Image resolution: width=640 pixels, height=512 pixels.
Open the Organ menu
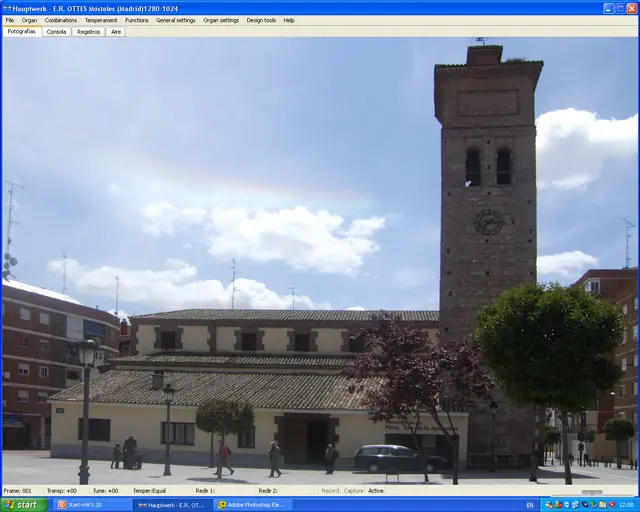[x=29, y=20]
